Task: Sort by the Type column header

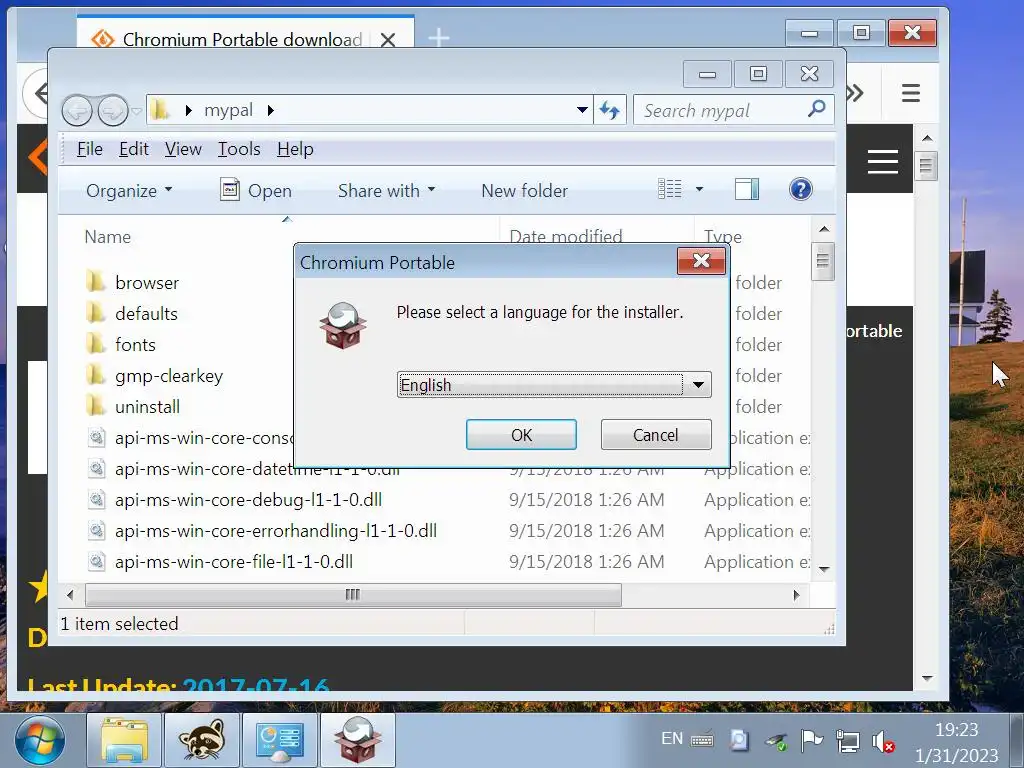Action: click(723, 236)
